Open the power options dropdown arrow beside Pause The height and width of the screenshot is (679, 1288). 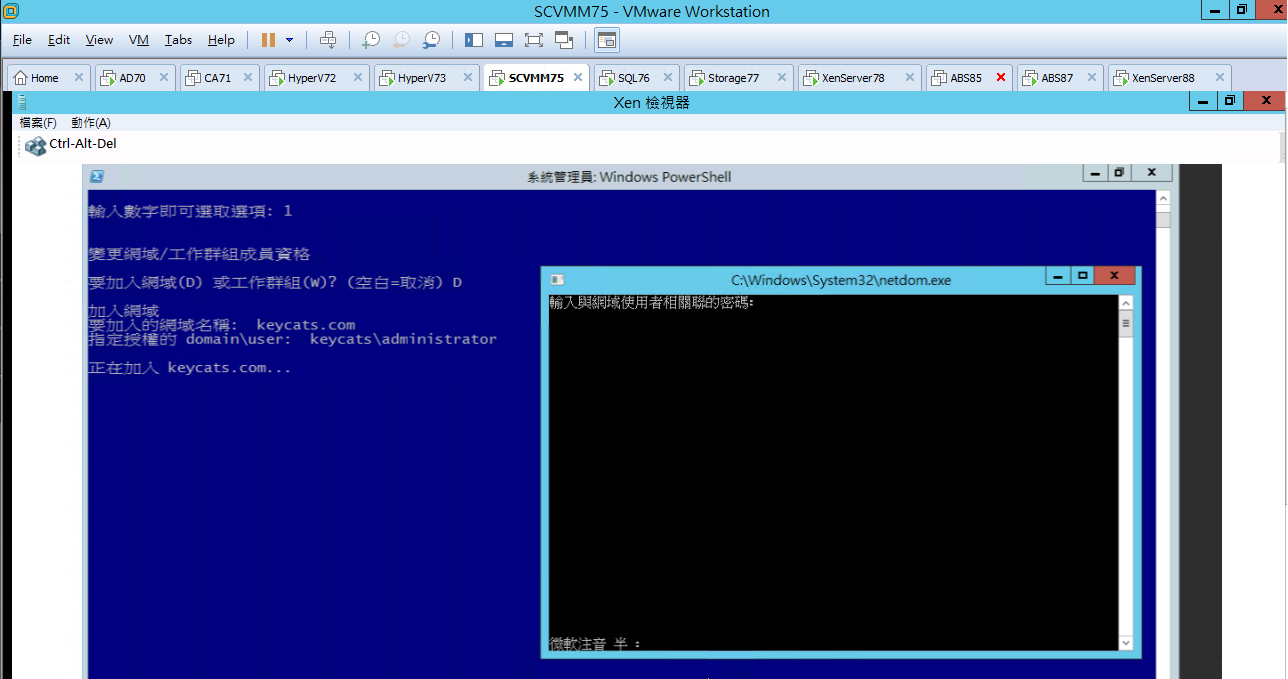tap(290, 40)
